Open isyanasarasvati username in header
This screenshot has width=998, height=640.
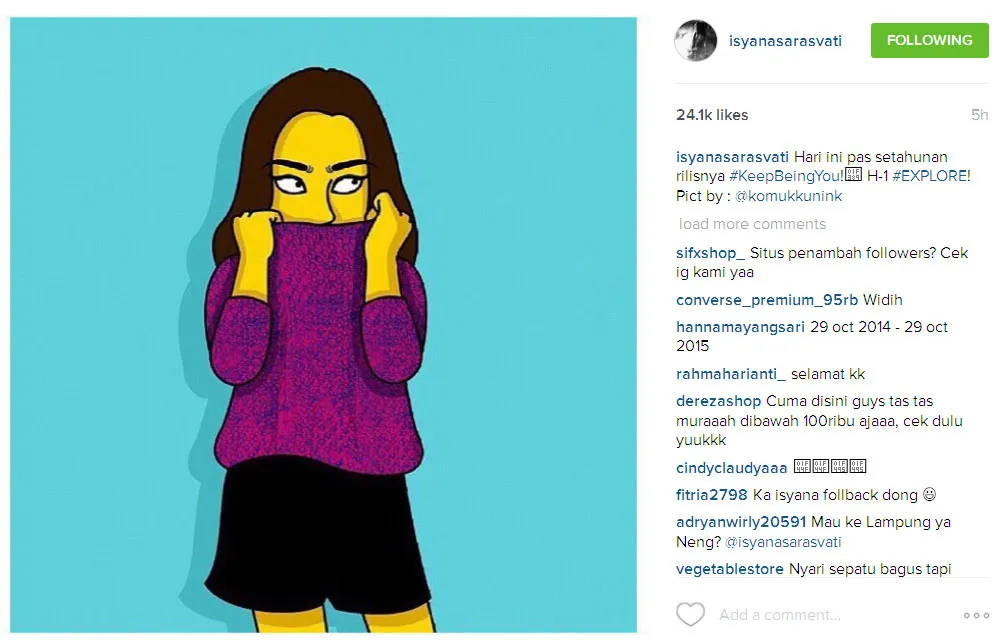(785, 41)
